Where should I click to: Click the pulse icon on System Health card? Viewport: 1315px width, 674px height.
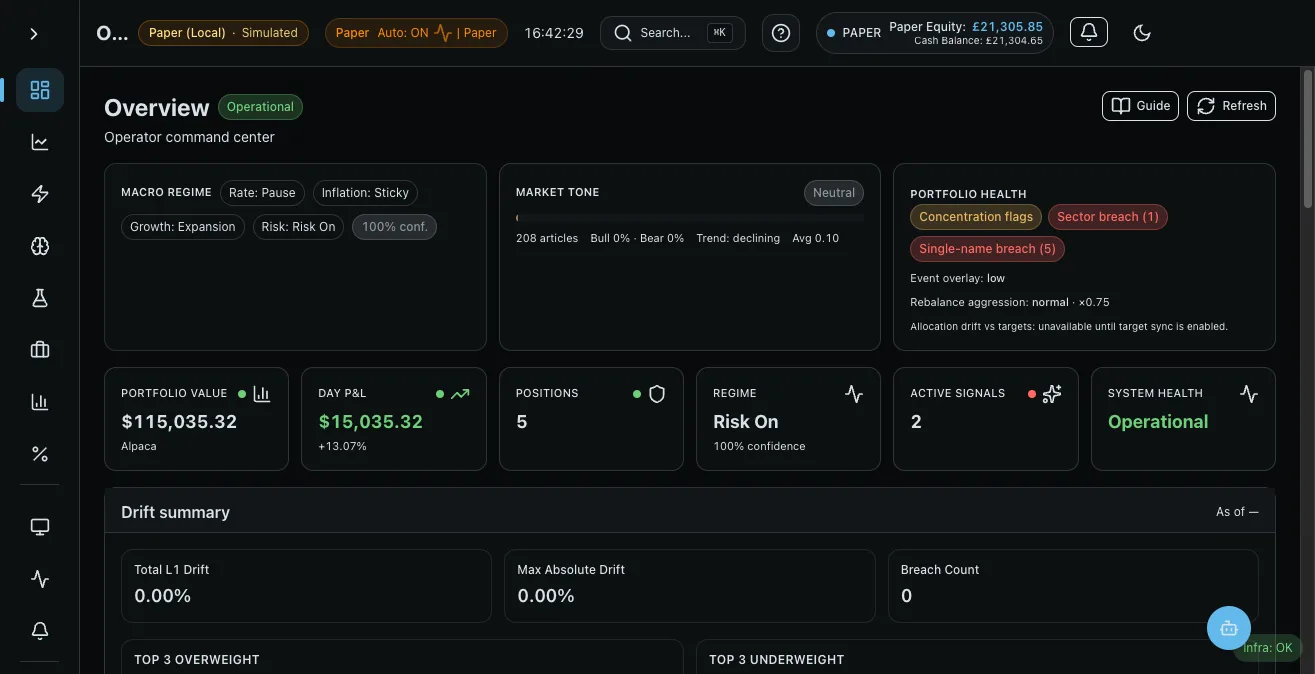click(x=1249, y=394)
